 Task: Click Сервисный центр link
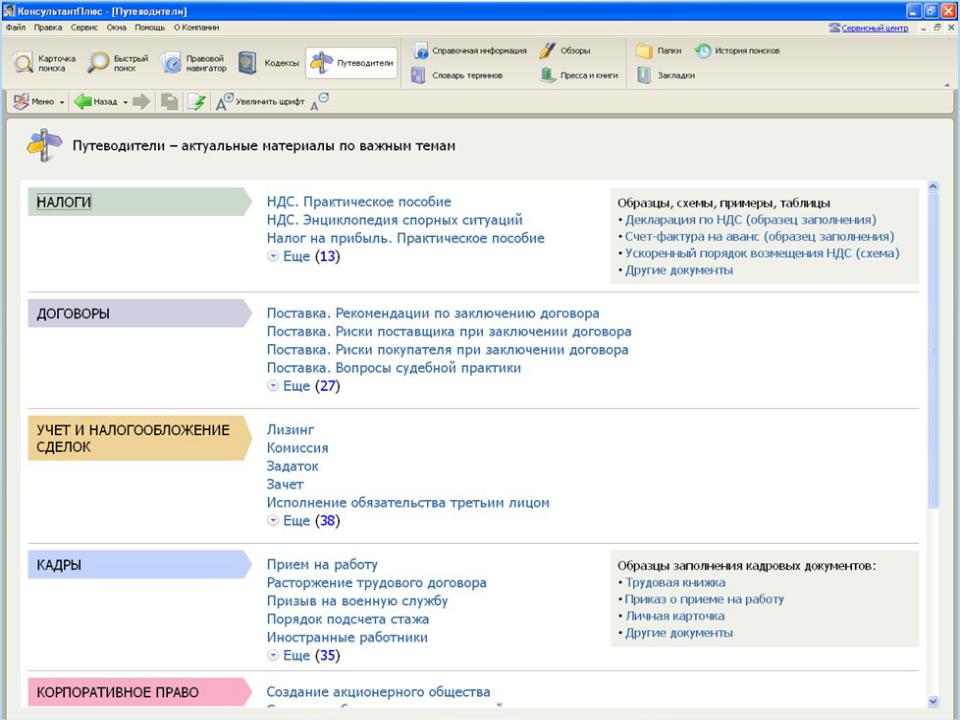[869, 28]
